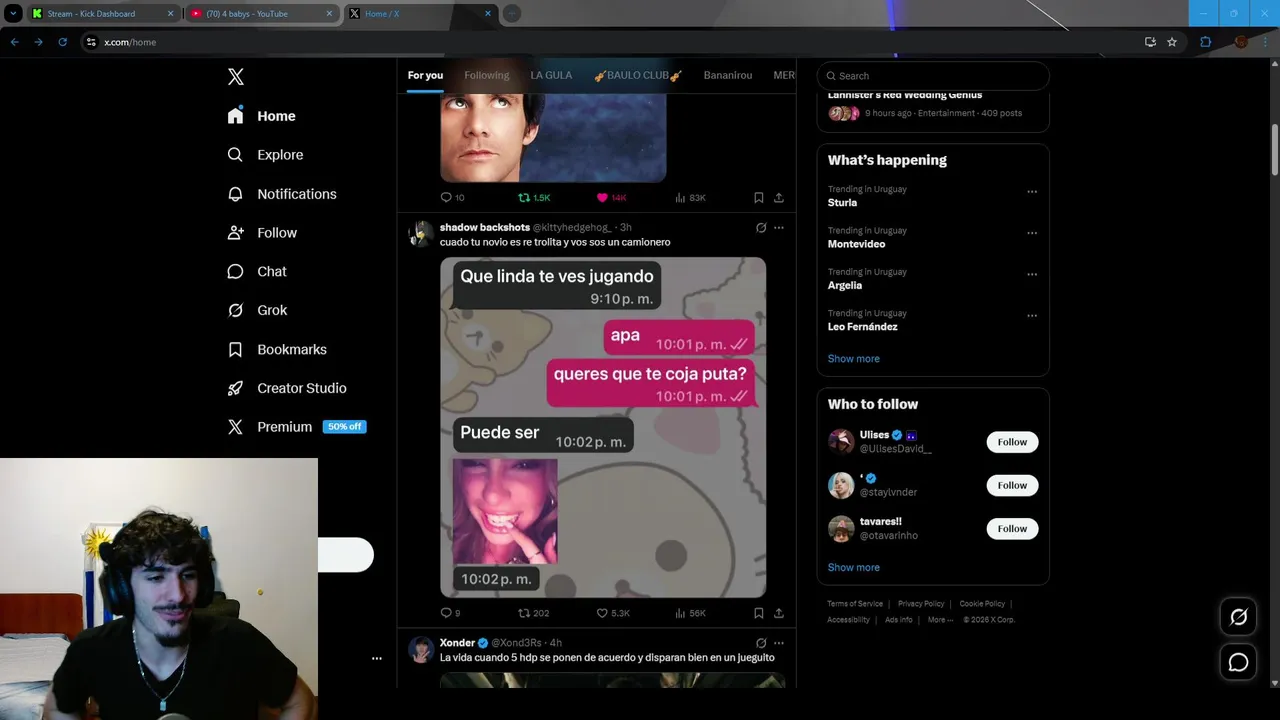This screenshot has height=720, width=1280.
Task: Open Premium 50% off offer
Action: tap(297, 427)
